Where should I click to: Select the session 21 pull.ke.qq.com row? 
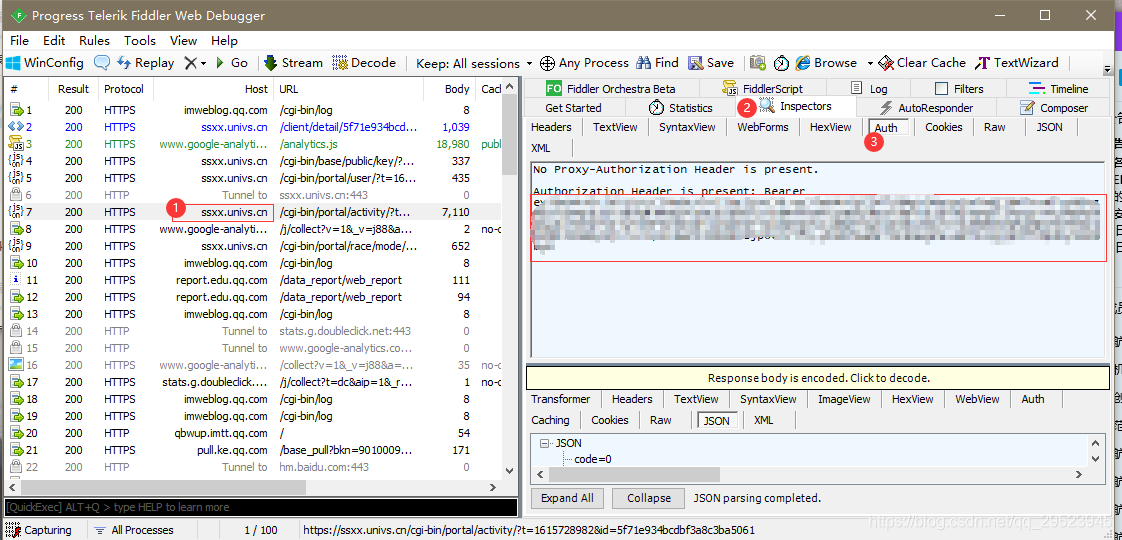[x=254, y=451]
